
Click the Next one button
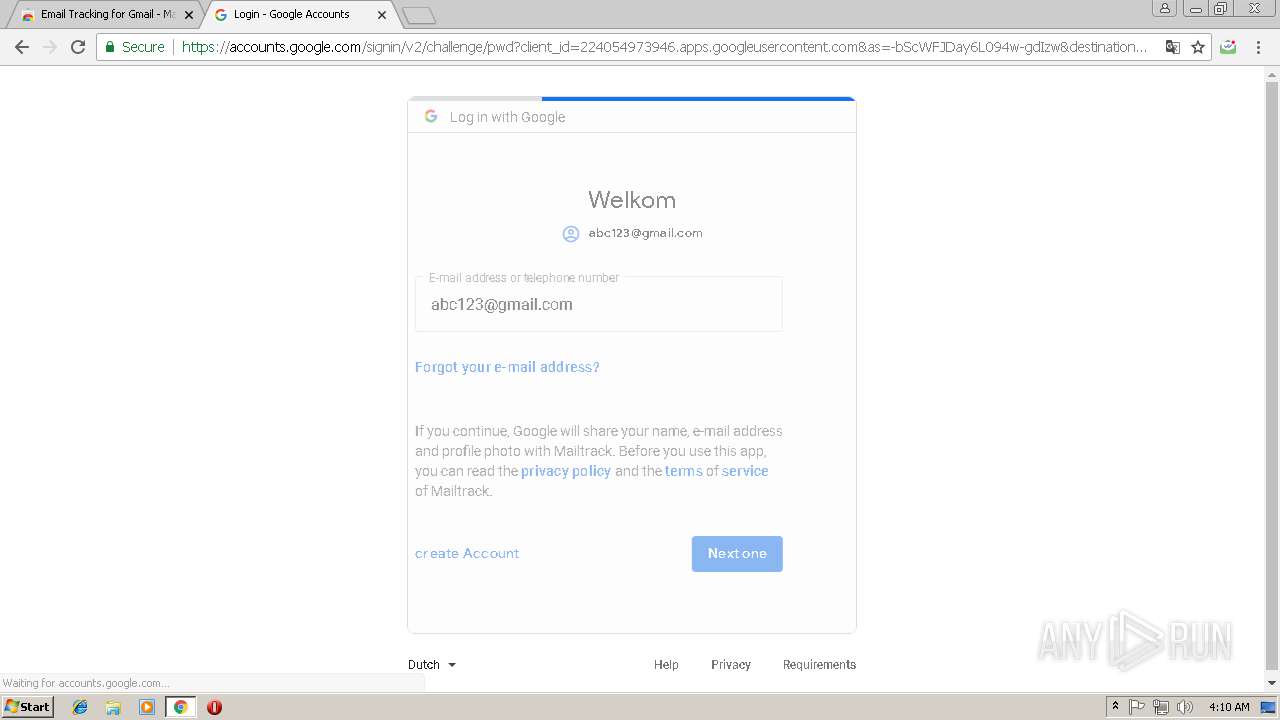(x=737, y=554)
